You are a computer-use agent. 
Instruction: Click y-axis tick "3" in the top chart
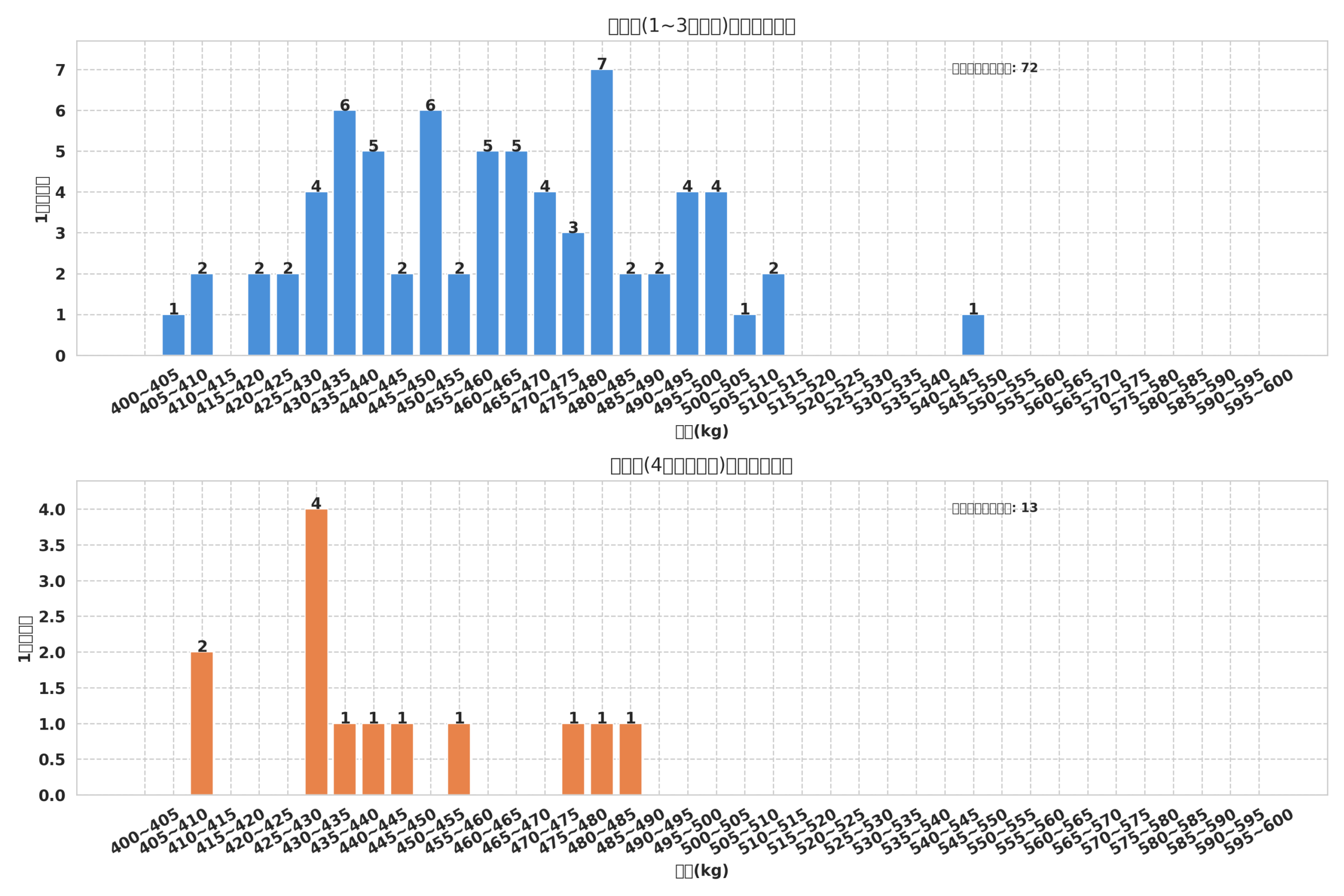click(x=60, y=234)
